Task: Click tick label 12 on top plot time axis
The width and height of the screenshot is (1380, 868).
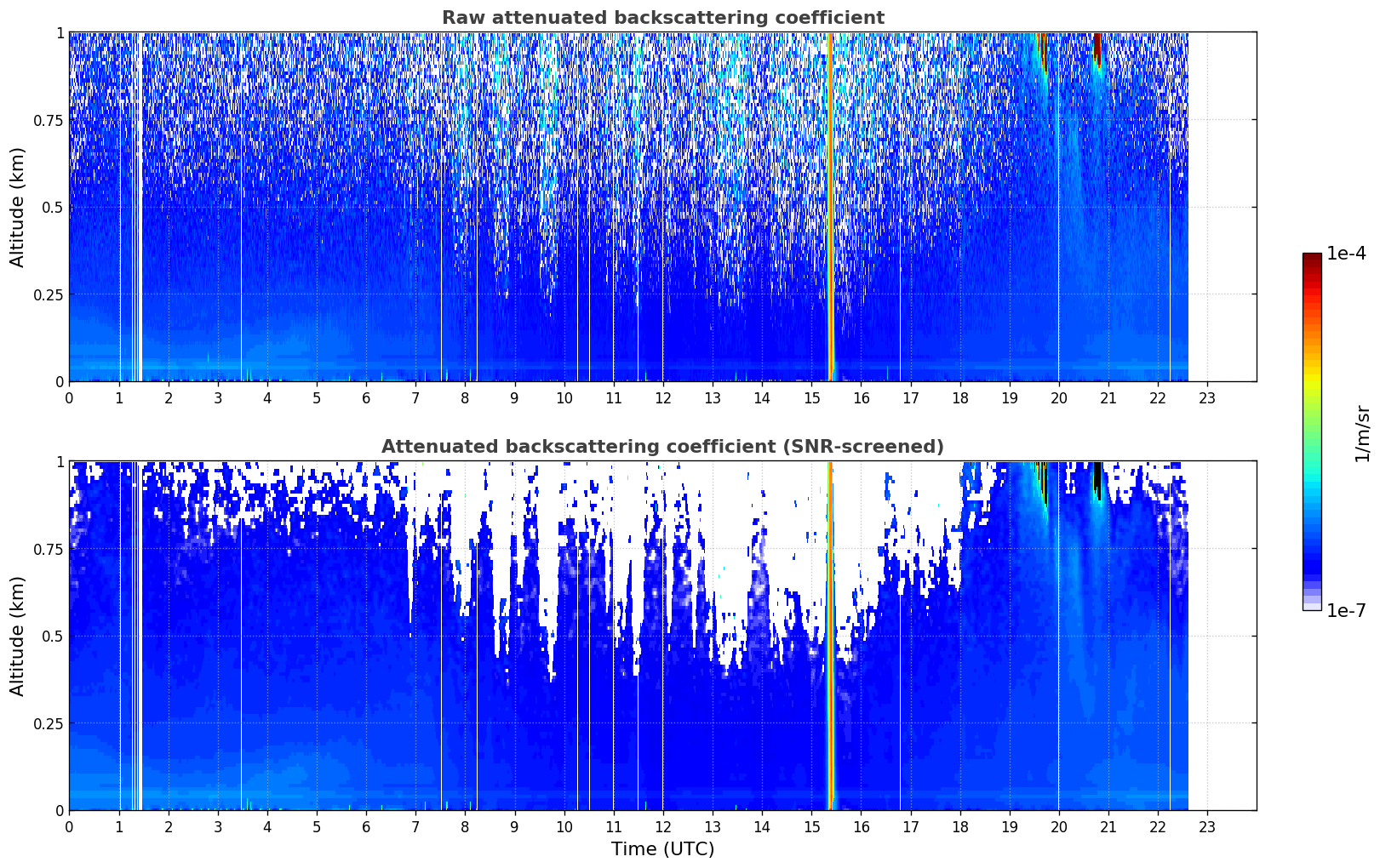Action: (x=663, y=397)
